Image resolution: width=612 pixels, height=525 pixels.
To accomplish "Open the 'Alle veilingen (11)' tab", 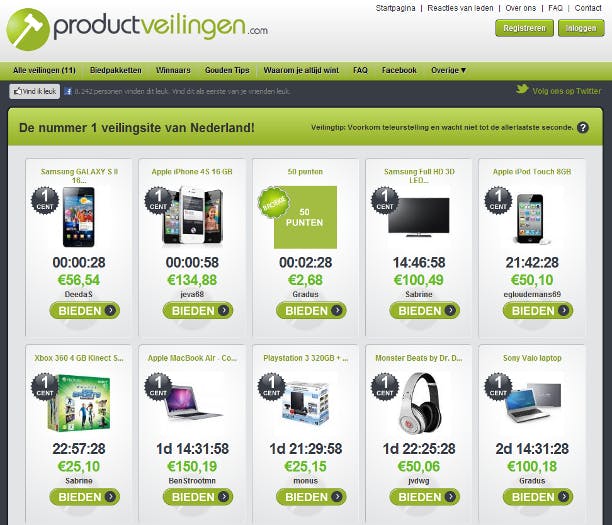I will pos(44,70).
